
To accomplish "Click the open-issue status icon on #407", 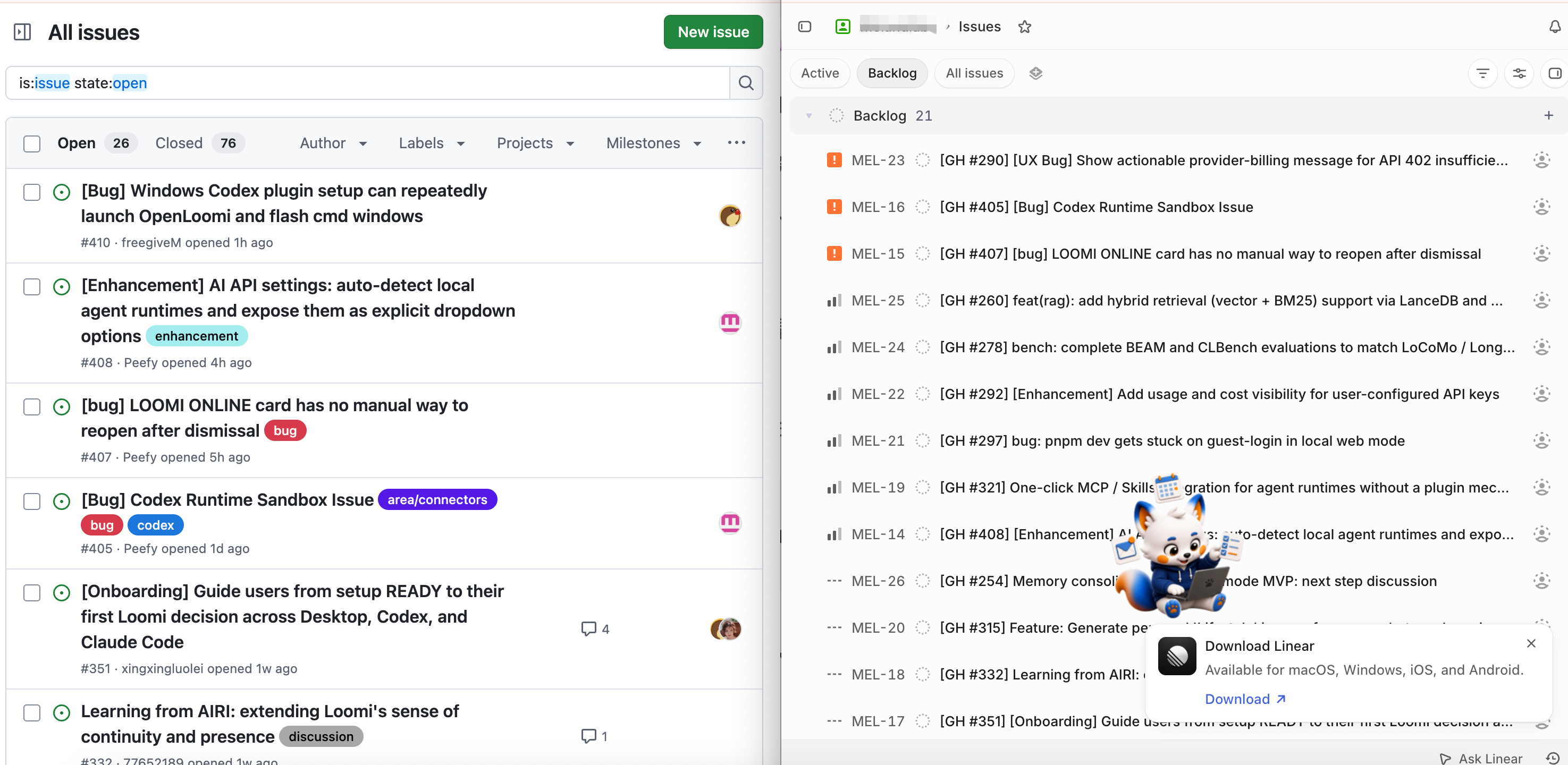I will tap(62, 406).
